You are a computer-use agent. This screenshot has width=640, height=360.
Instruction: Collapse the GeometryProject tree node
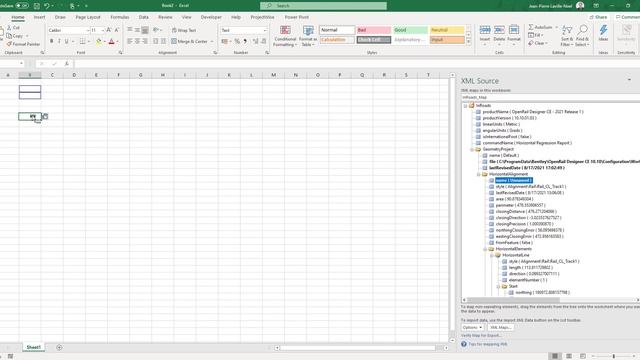coord(472,149)
